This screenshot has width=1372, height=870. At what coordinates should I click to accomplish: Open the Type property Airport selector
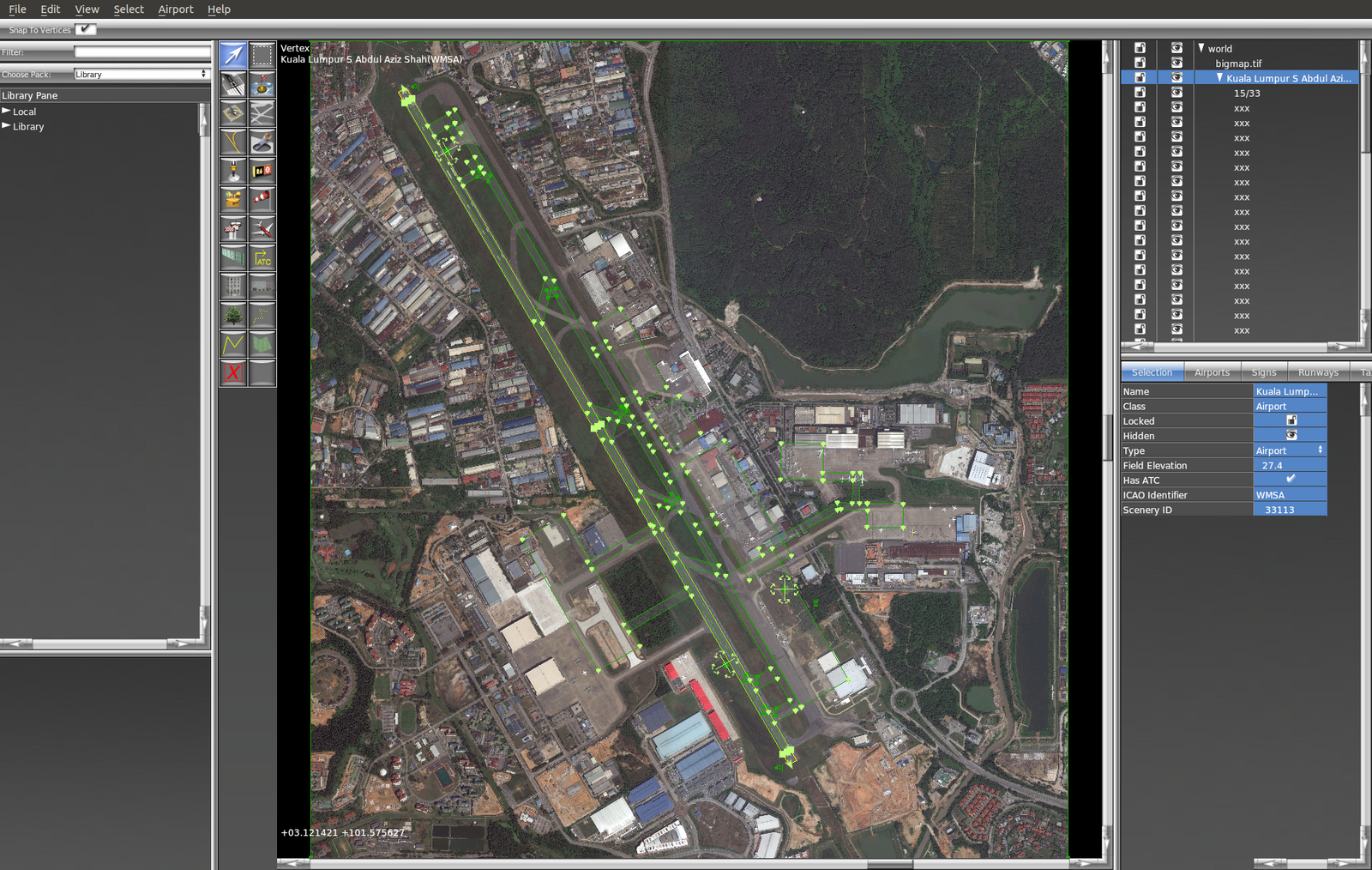[1289, 450]
